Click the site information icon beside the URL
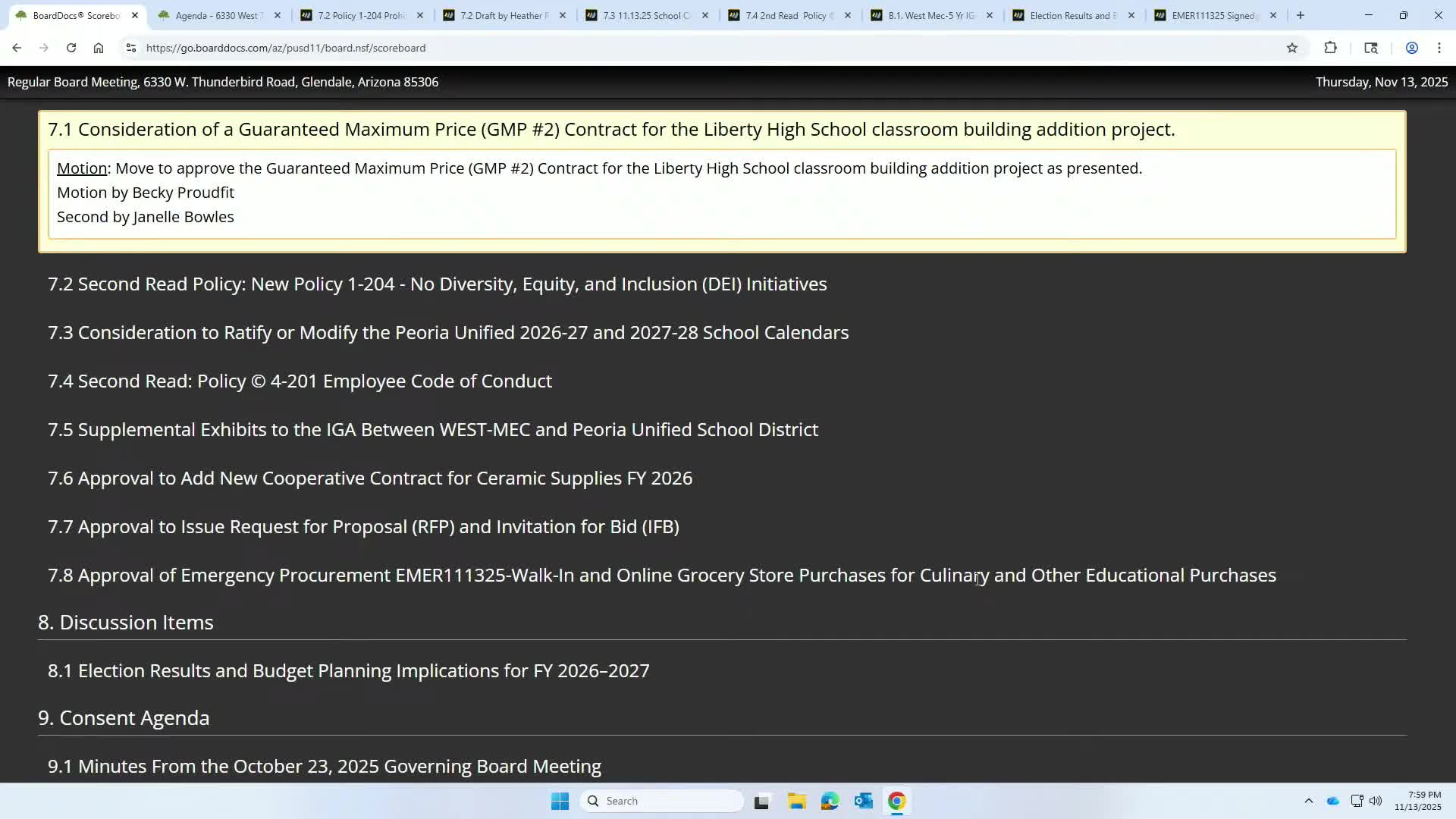The width and height of the screenshot is (1456, 819). click(x=131, y=47)
